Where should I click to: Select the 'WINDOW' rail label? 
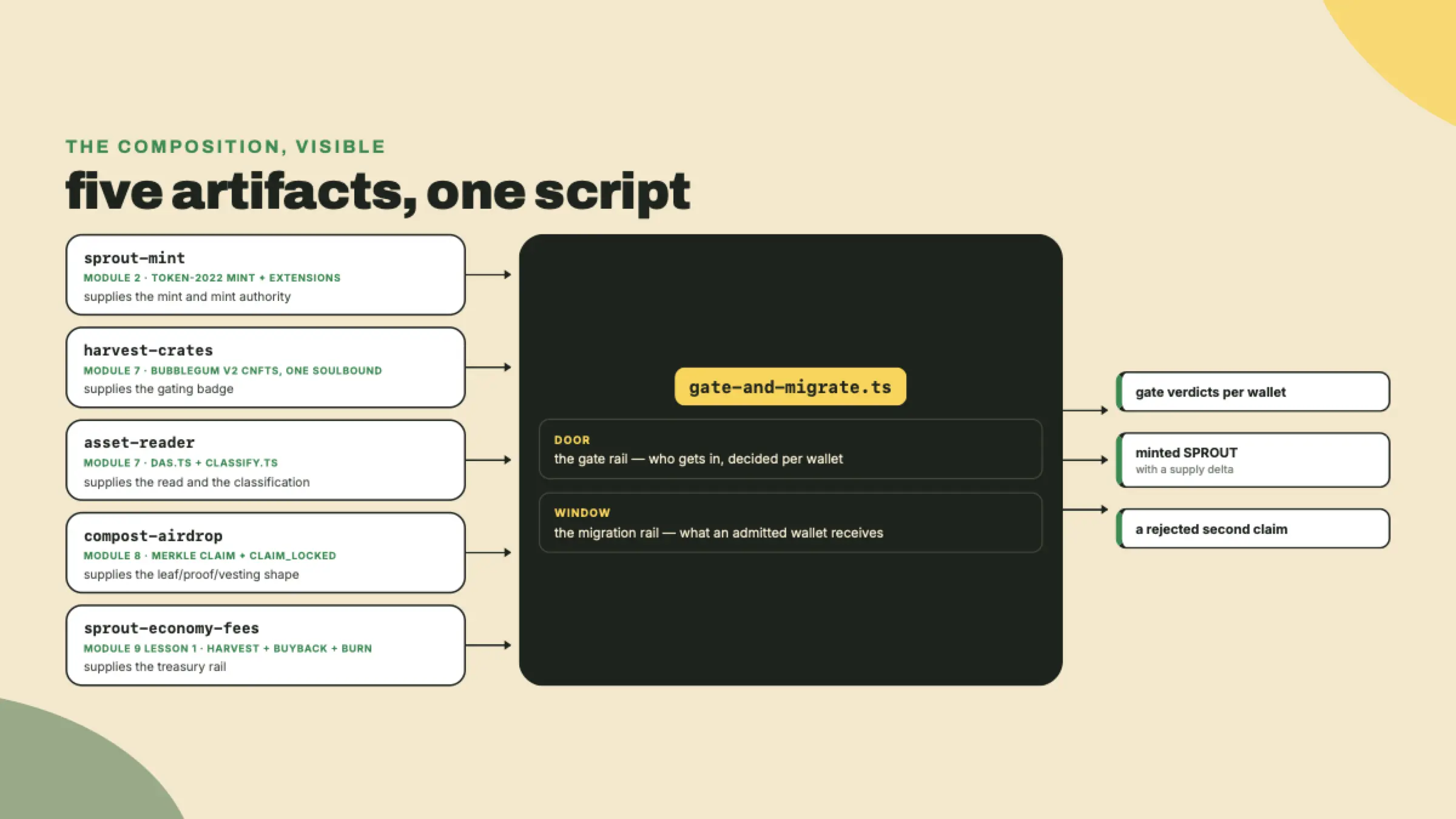(582, 513)
